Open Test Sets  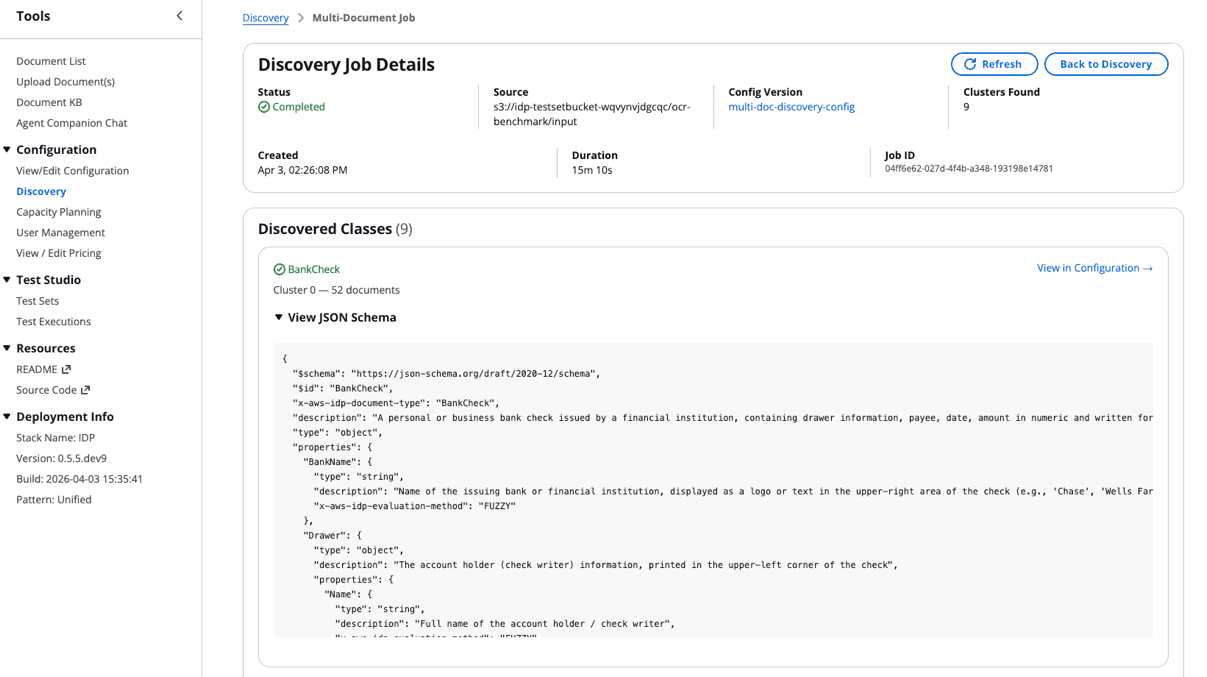pyautogui.click(x=37, y=301)
